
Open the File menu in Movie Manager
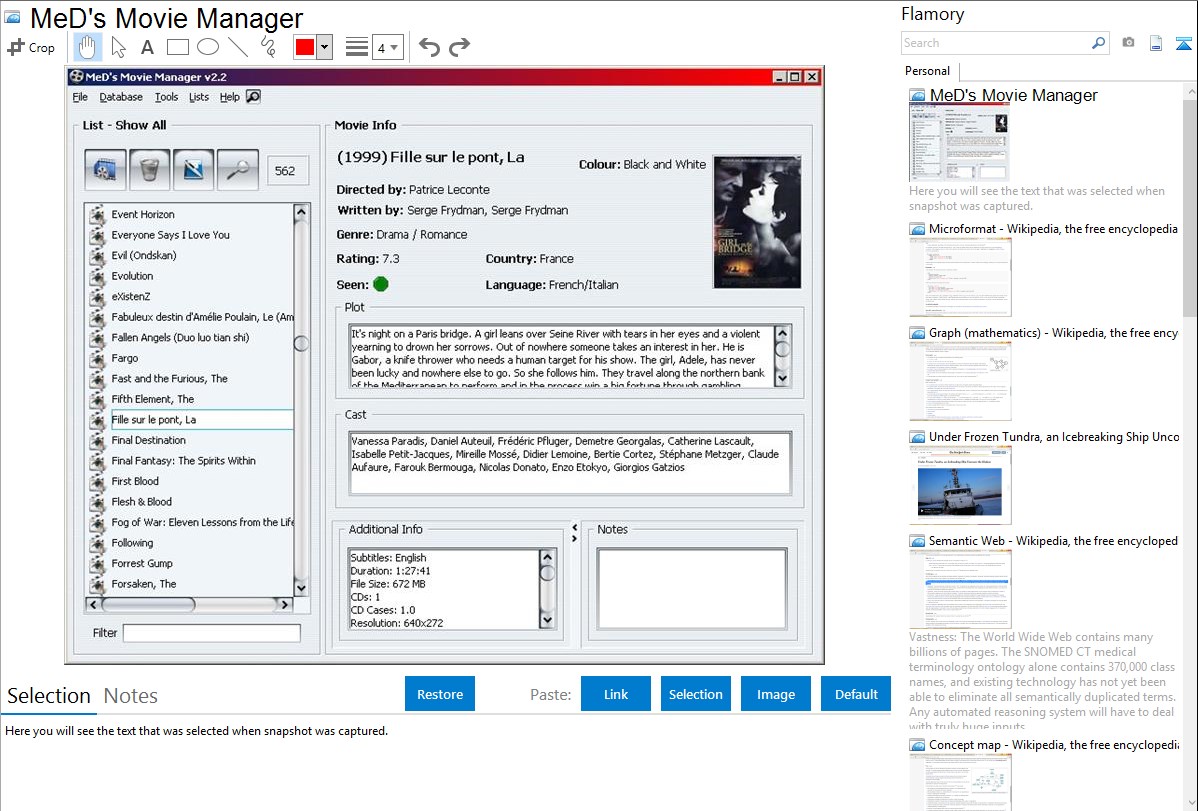[x=79, y=97]
